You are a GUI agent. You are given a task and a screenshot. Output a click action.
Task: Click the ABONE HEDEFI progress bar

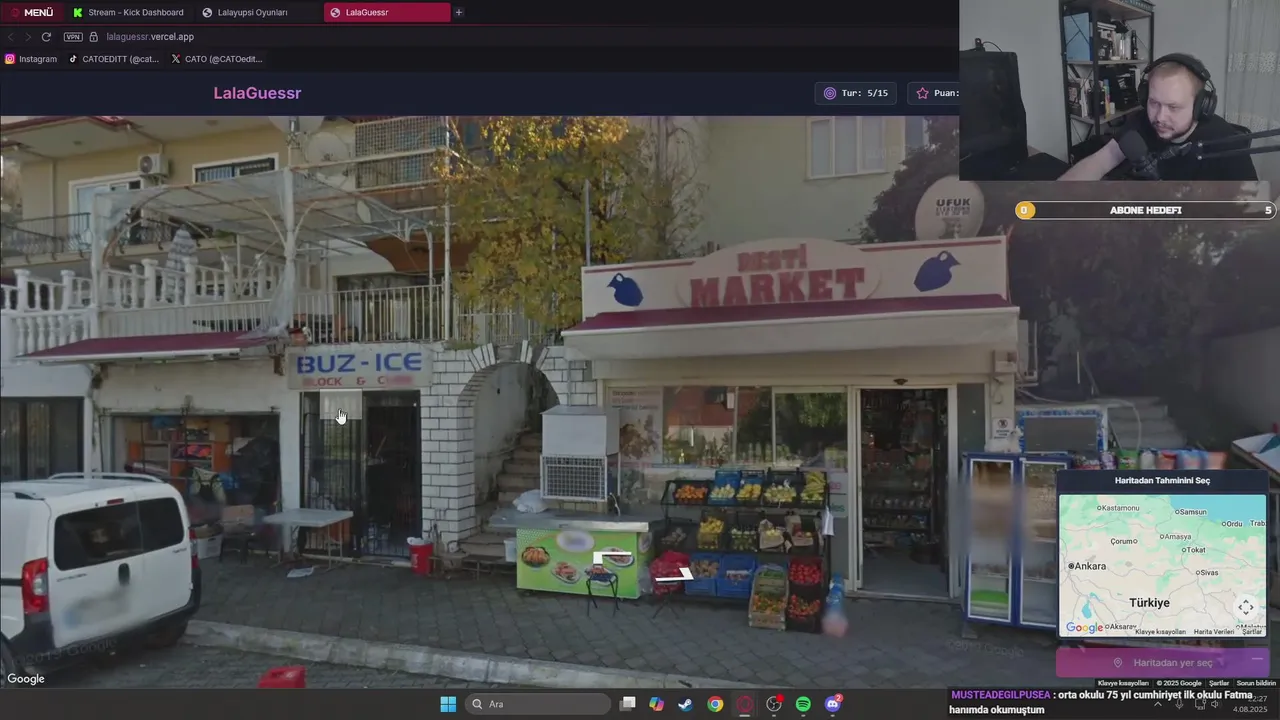click(x=1145, y=210)
